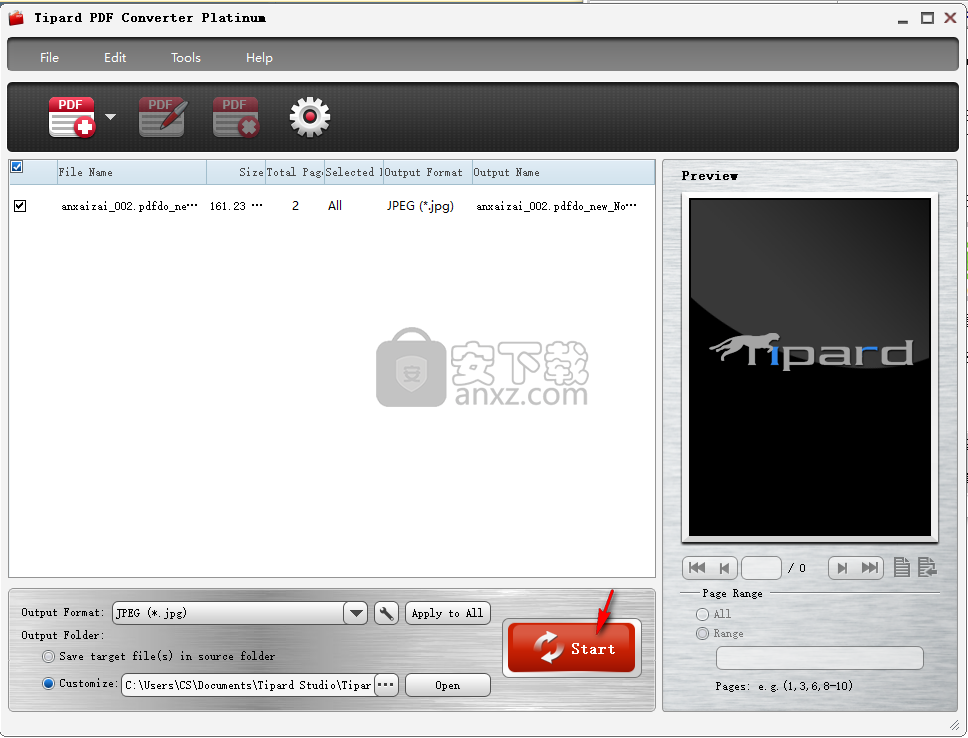Select the All page range radio button
The height and width of the screenshot is (738, 968).
point(702,614)
